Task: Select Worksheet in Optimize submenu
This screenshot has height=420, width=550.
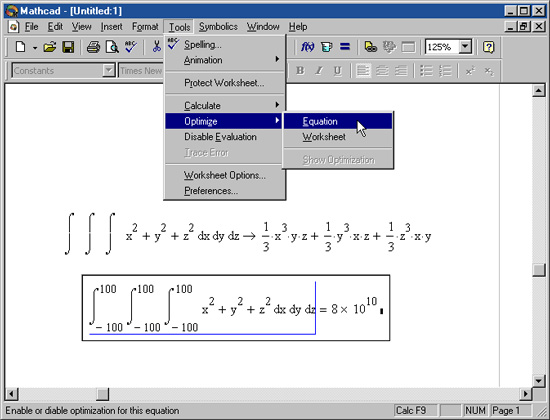Action: point(338,137)
